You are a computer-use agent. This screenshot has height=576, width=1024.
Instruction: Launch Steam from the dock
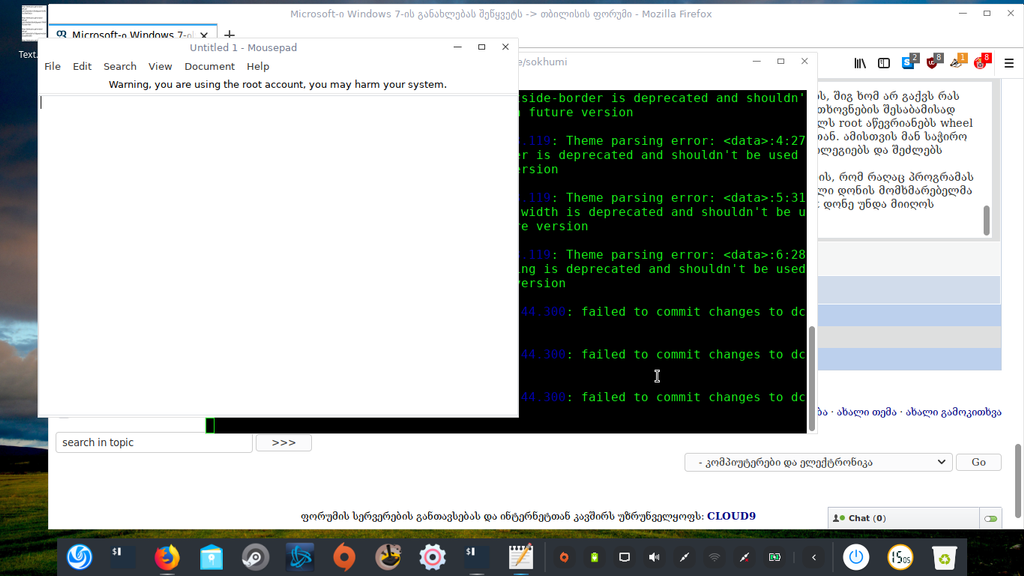(255, 557)
